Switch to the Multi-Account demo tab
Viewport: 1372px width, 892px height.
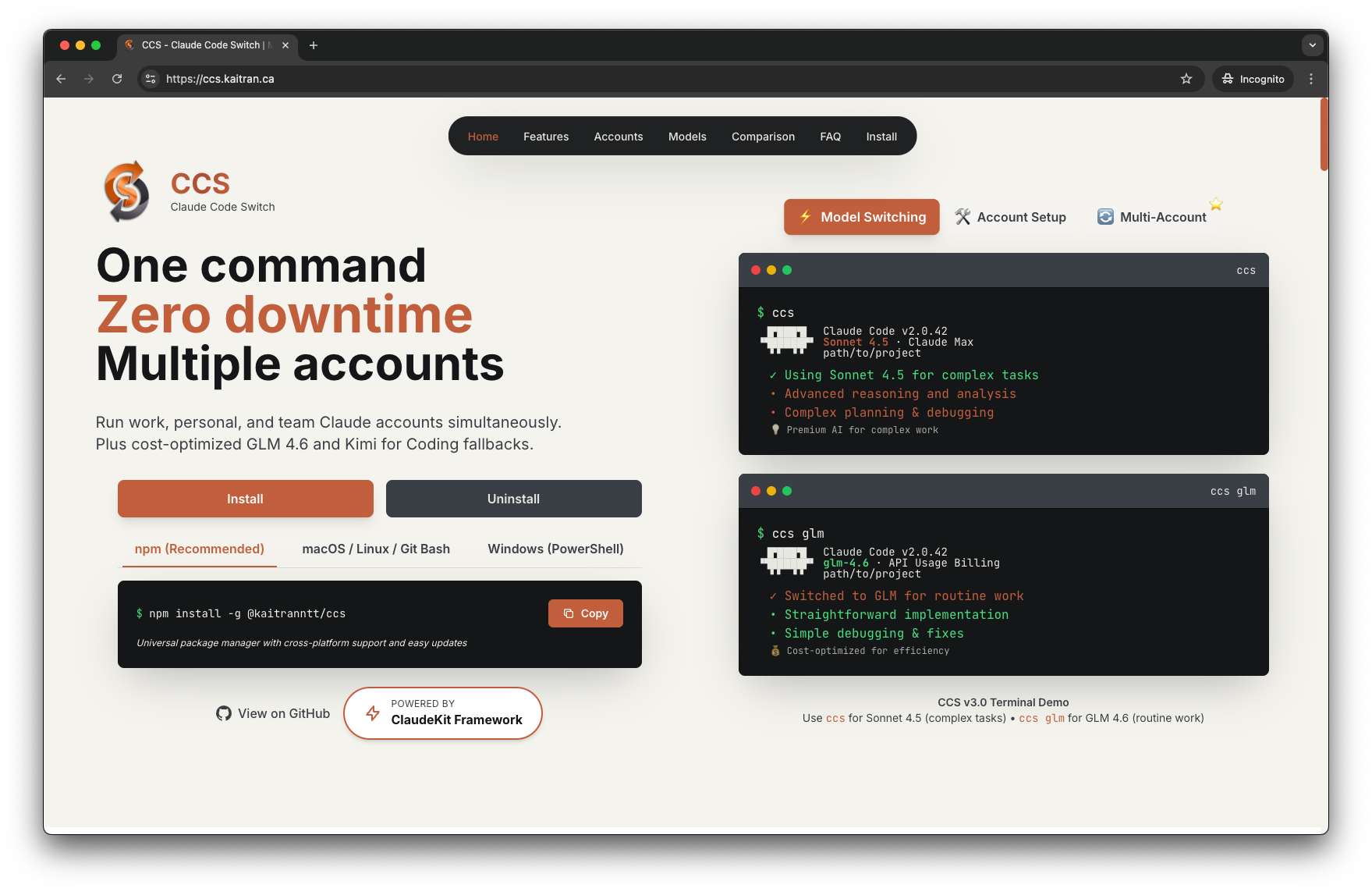1152,217
